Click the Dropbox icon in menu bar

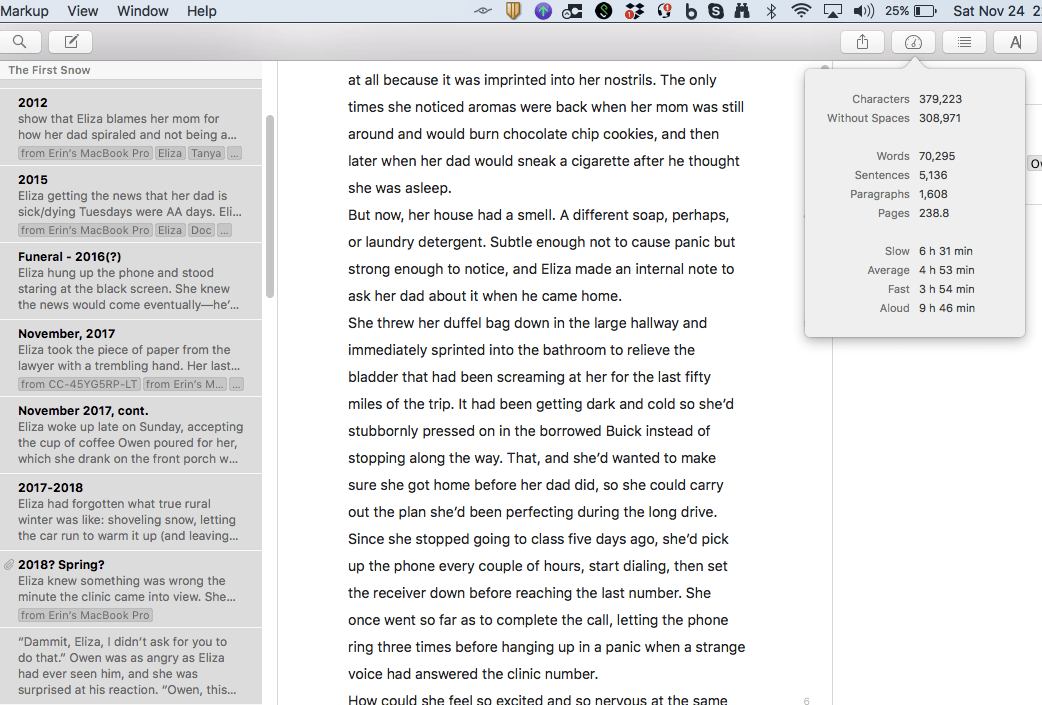633,11
